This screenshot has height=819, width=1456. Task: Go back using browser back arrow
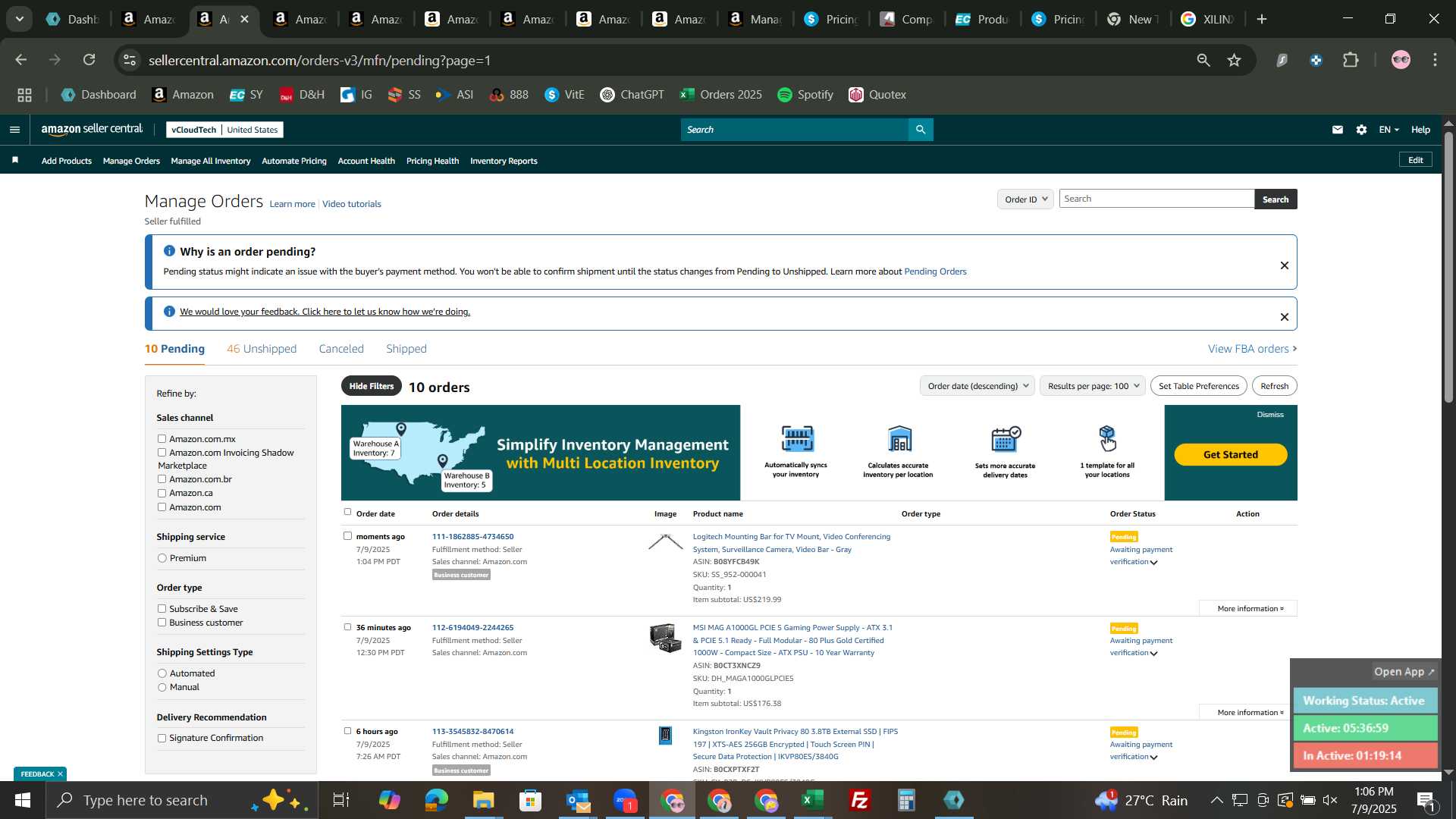[21, 60]
